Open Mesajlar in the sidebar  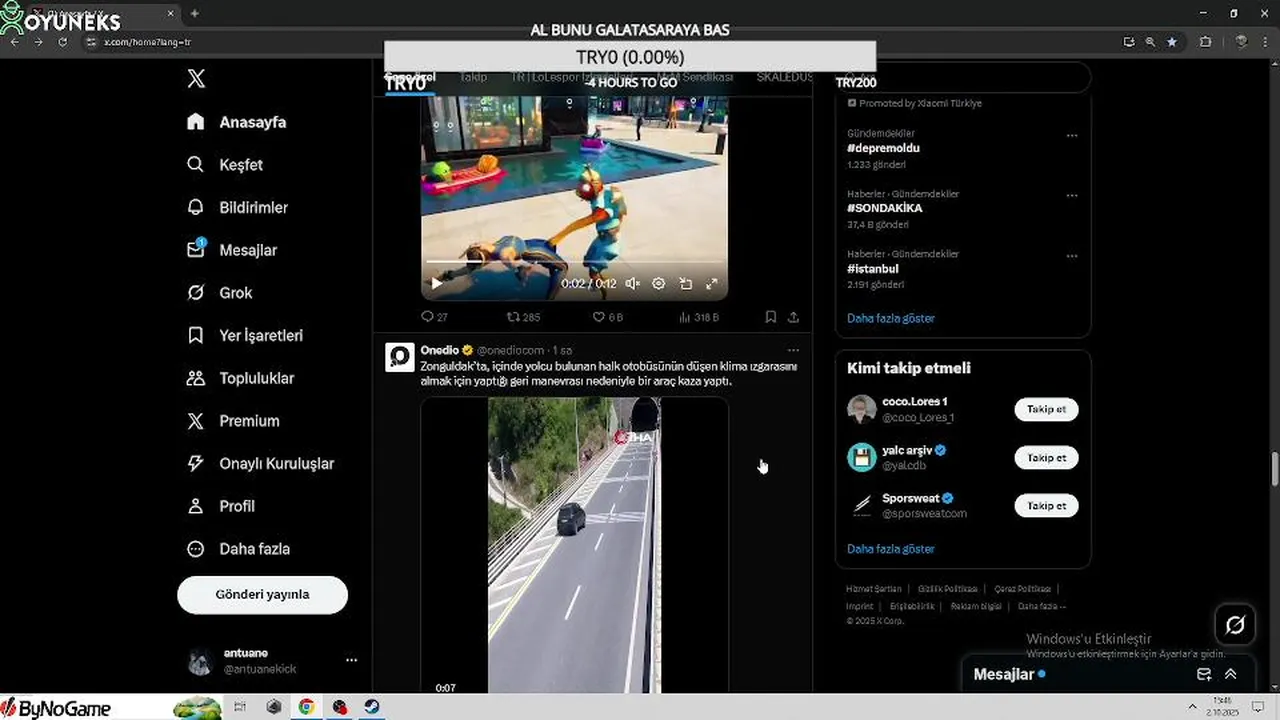(x=232, y=250)
